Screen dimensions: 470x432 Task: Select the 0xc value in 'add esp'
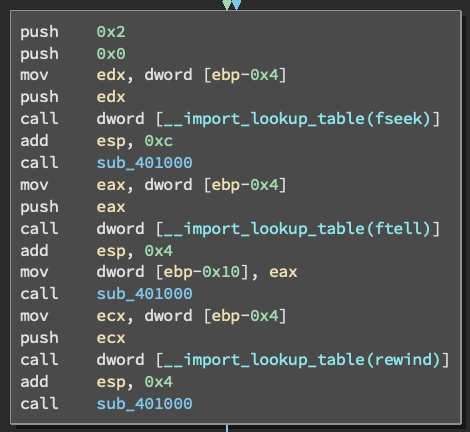coord(159,141)
